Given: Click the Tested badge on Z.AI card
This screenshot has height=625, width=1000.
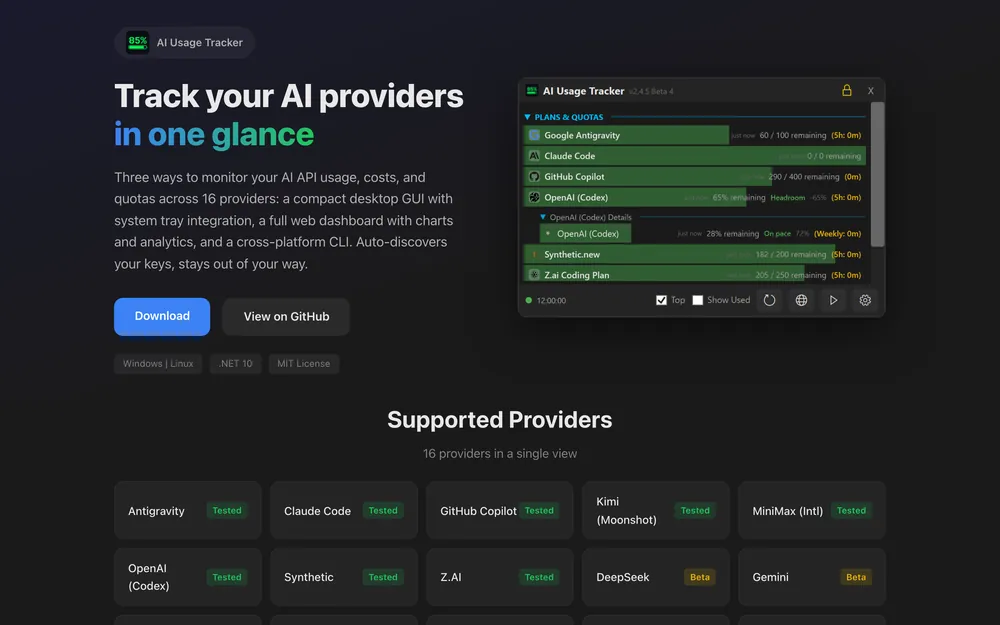Looking at the screenshot, I should (539, 577).
